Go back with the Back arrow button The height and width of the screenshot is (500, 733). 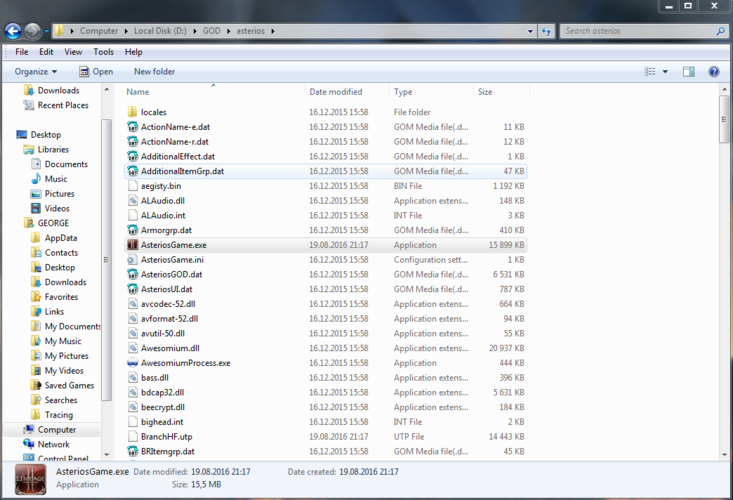coord(13,31)
